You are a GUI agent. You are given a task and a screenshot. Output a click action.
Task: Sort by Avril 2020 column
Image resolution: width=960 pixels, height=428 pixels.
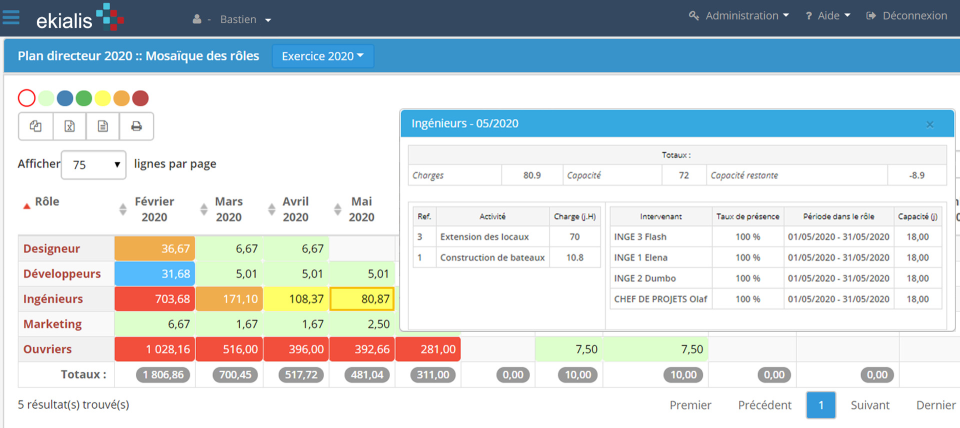point(295,209)
